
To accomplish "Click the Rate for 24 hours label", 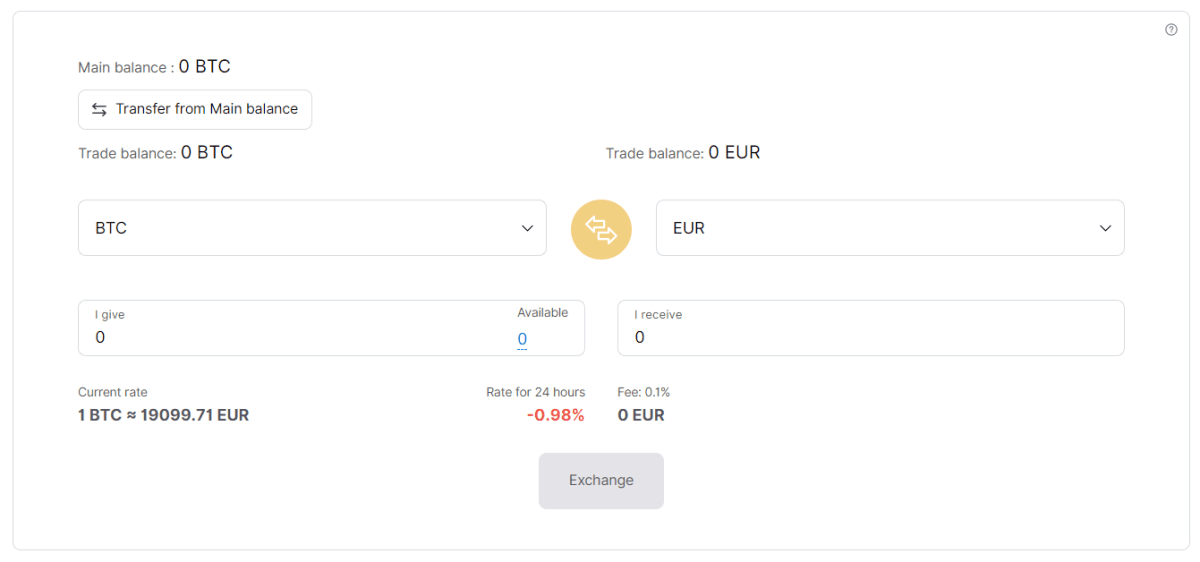I will (x=536, y=392).
